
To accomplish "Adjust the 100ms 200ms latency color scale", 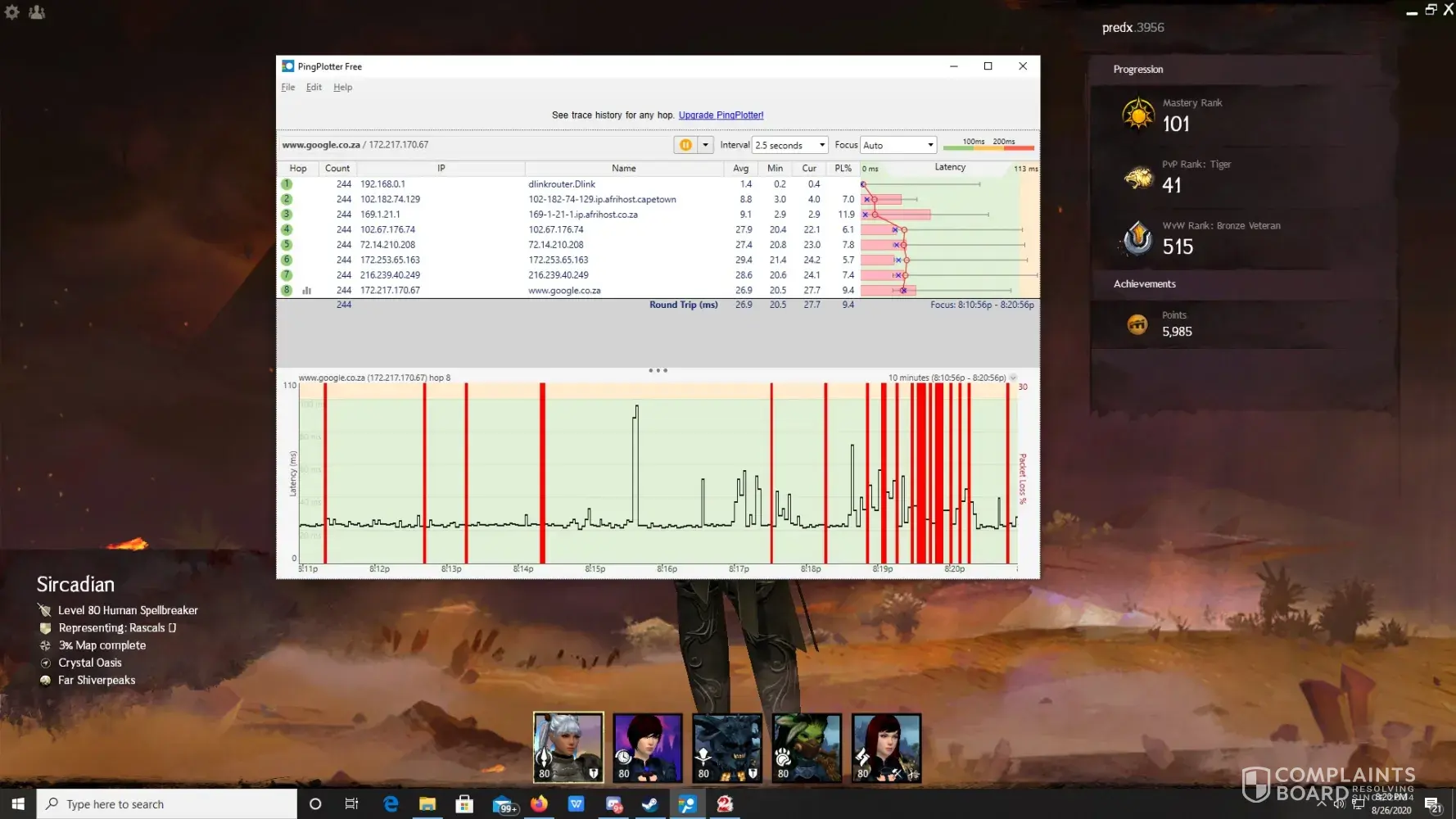I will pos(988,146).
